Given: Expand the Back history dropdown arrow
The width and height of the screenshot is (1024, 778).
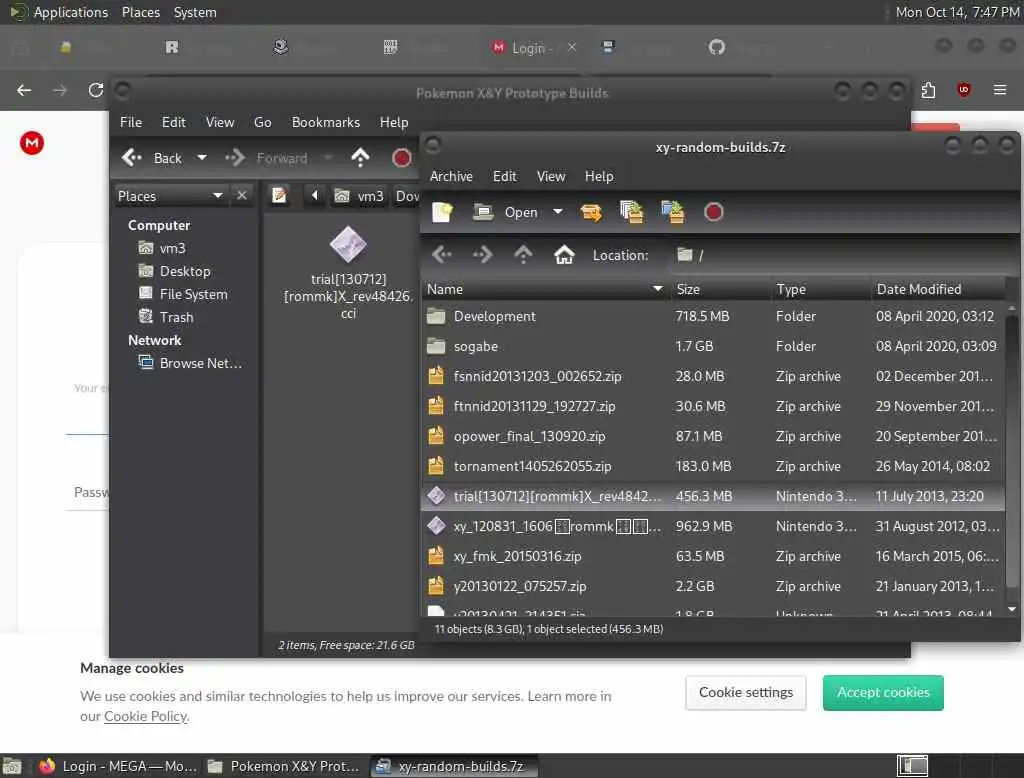Looking at the screenshot, I should coord(202,157).
